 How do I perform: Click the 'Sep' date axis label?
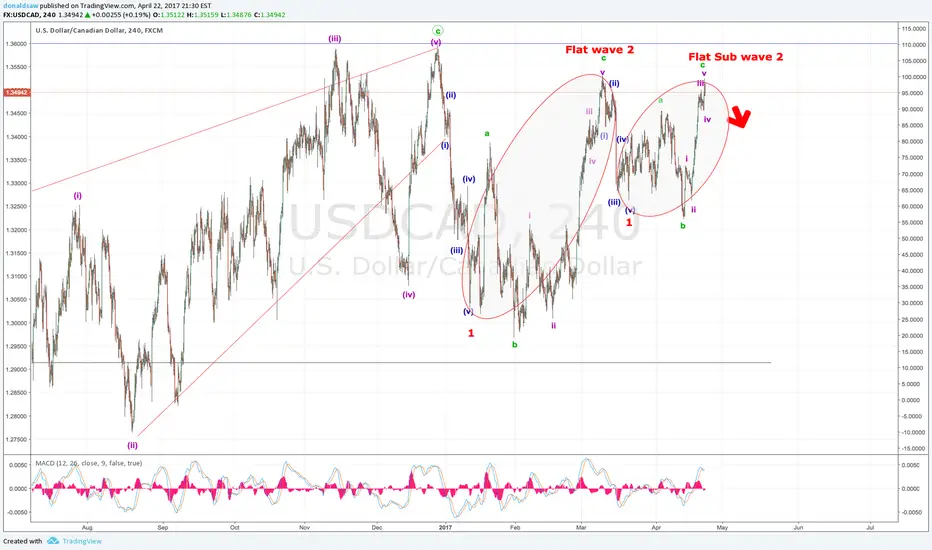point(163,527)
